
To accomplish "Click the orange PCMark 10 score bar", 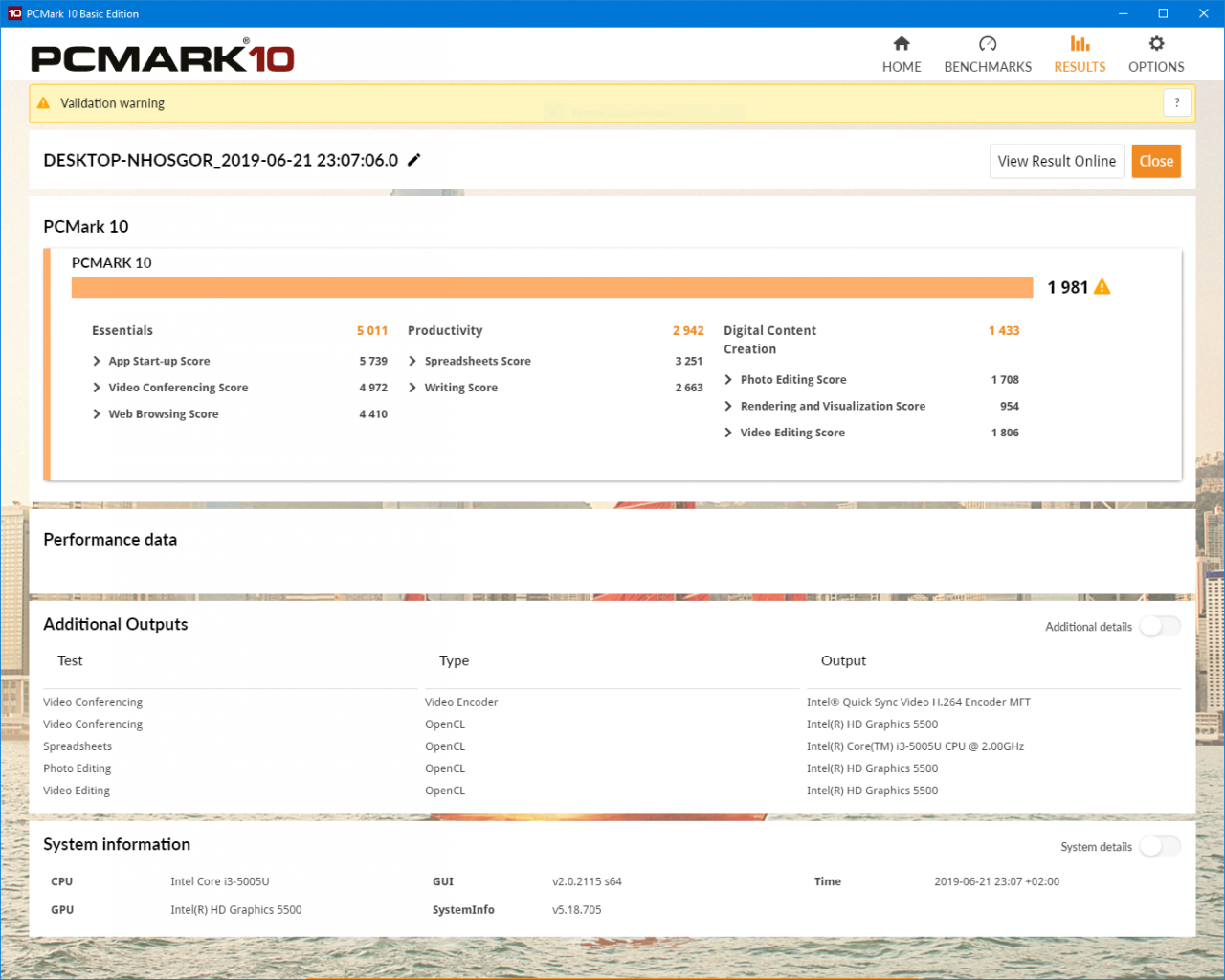I will tap(552, 287).
